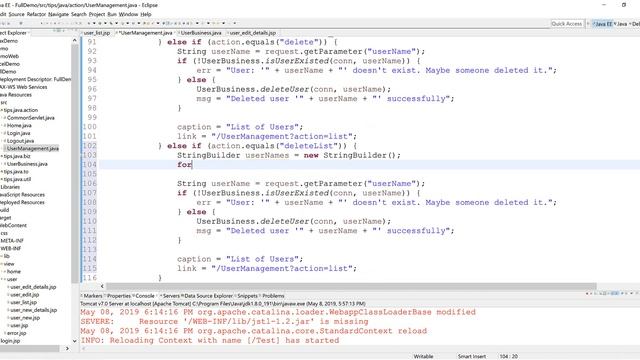Select UserManagement.java in Project Explorer tree

(x=33, y=149)
